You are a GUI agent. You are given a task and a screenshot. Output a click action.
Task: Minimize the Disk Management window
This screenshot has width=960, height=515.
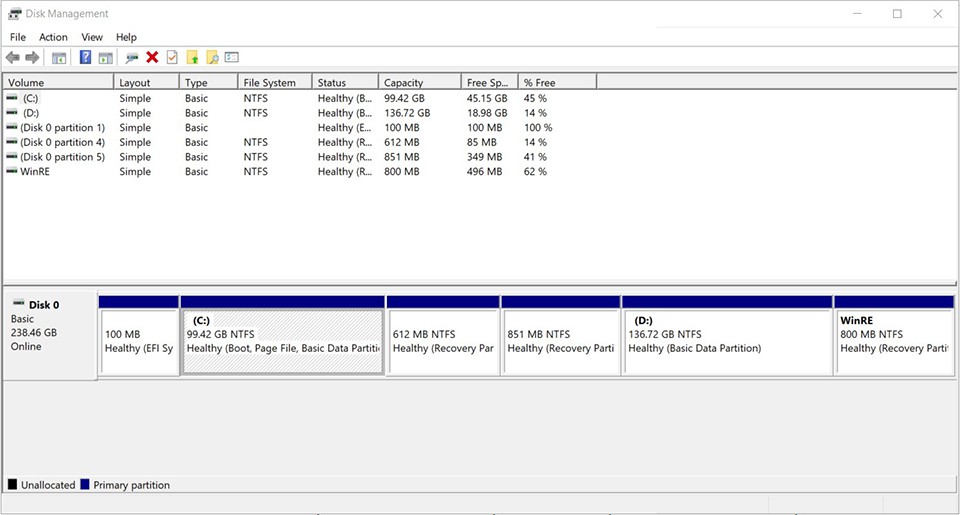pos(857,13)
